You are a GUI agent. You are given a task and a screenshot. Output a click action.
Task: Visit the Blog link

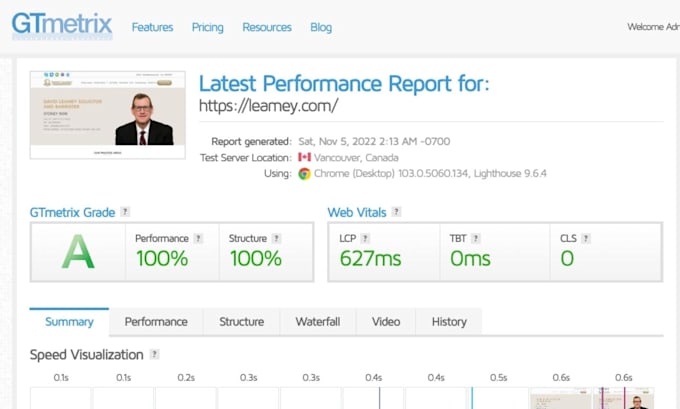321,27
